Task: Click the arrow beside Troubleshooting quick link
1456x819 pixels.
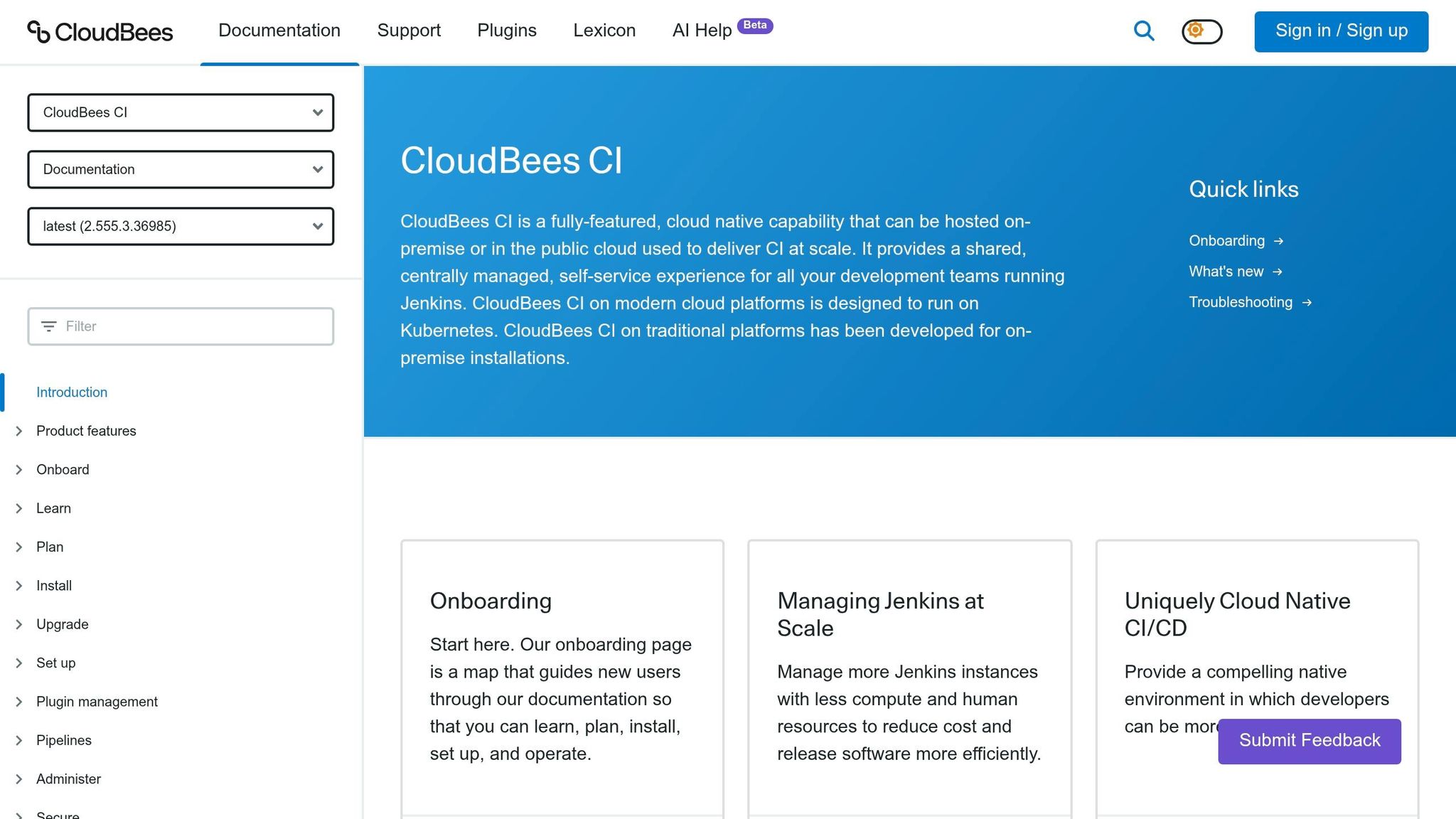Action: [x=1307, y=302]
